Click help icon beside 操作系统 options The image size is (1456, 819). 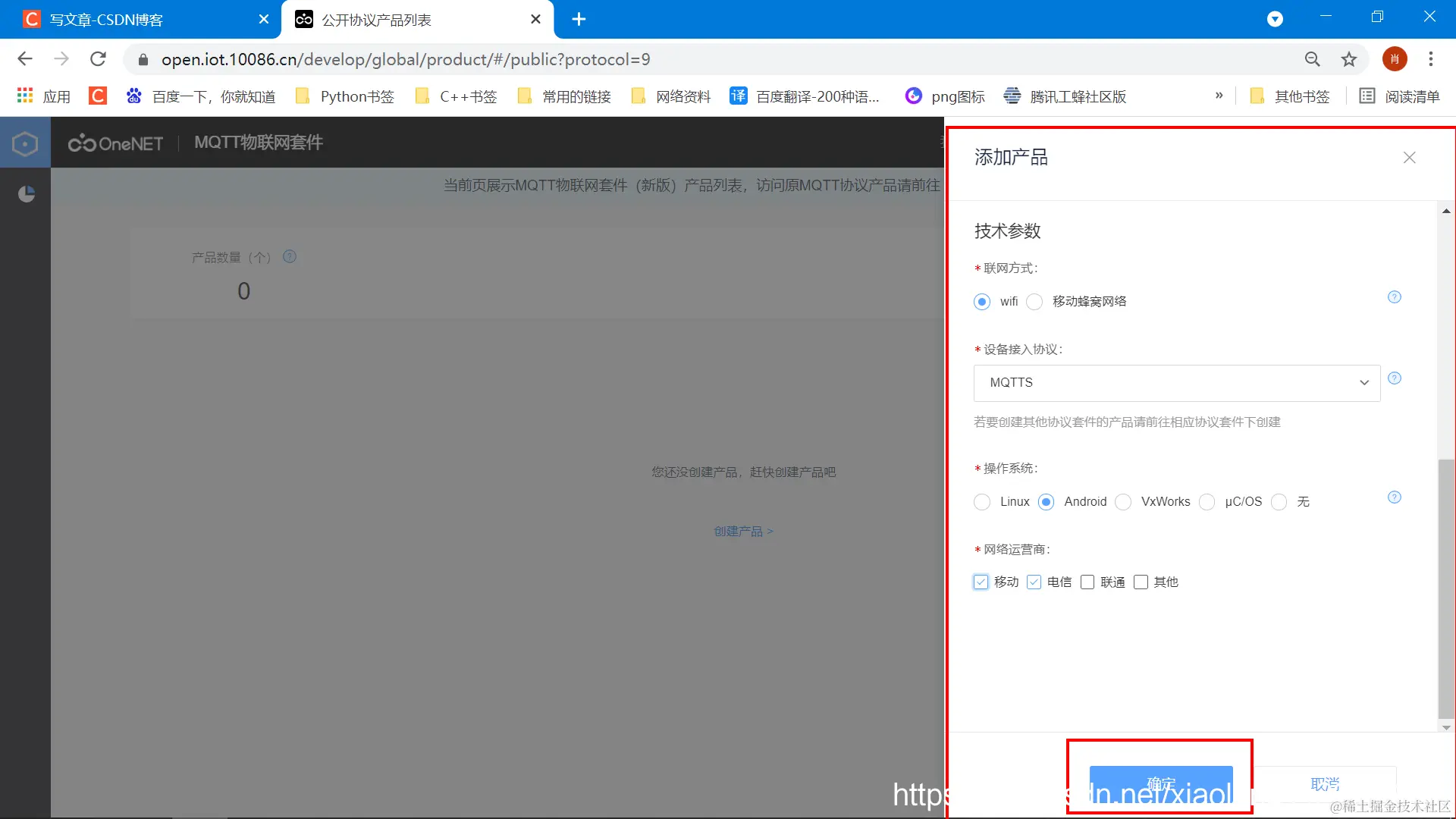(x=1394, y=497)
